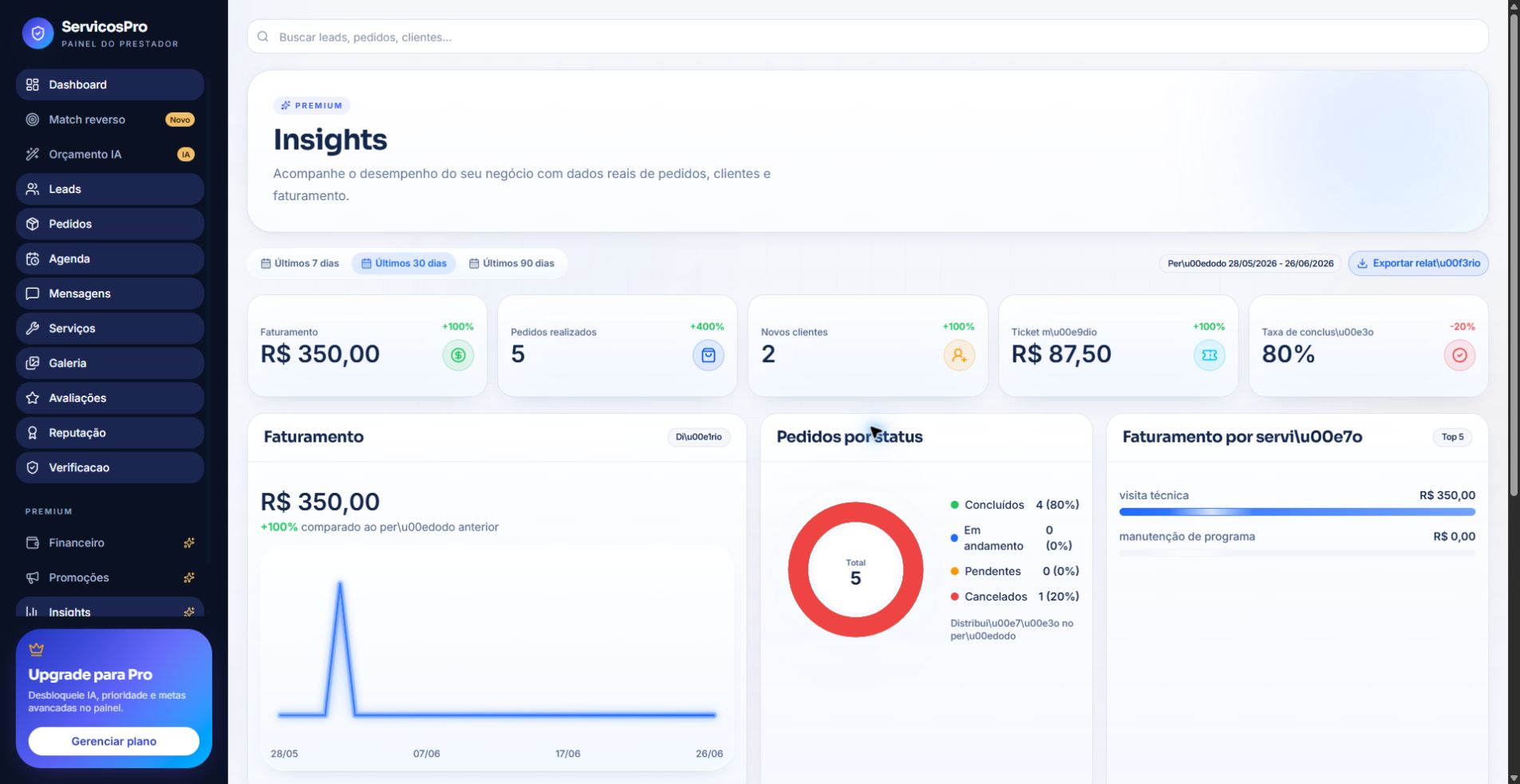Click the Mensagens chat icon
Viewport: 1520px width, 784px height.
[x=33, y=294]
